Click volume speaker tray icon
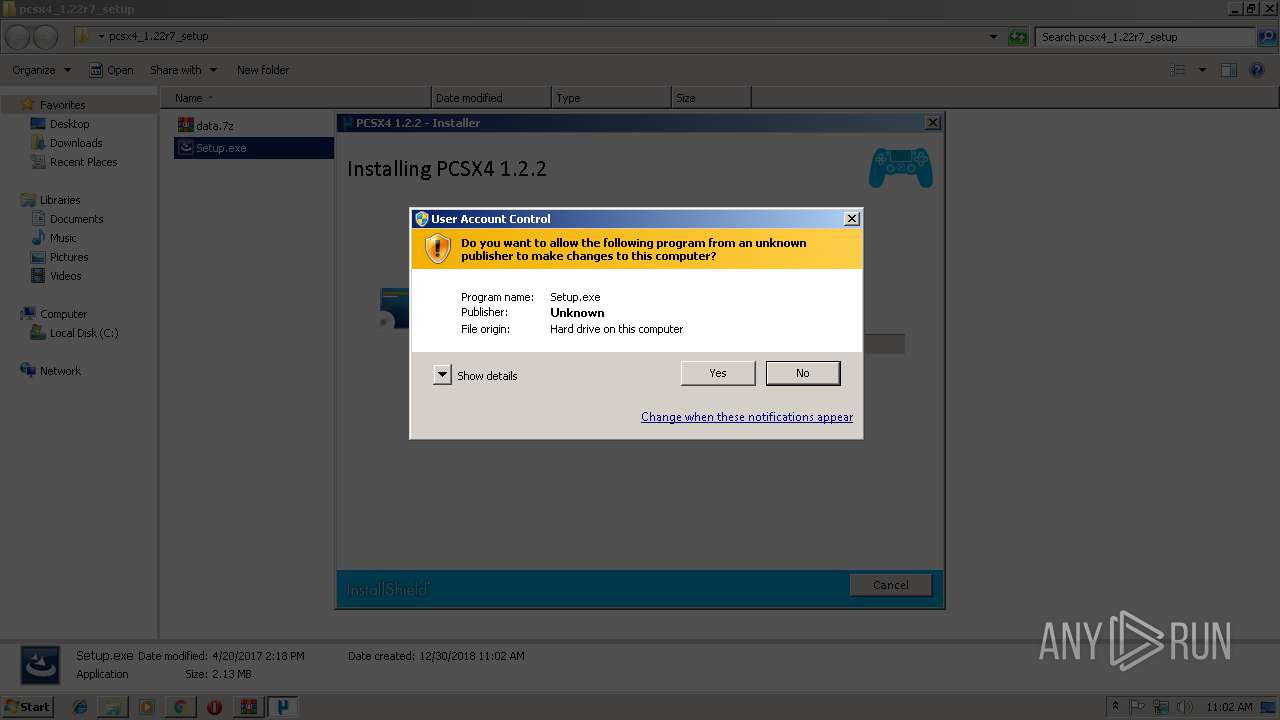Image resolution: width=1280 pixels, height=720 pixels. [x=1186, y=706]
